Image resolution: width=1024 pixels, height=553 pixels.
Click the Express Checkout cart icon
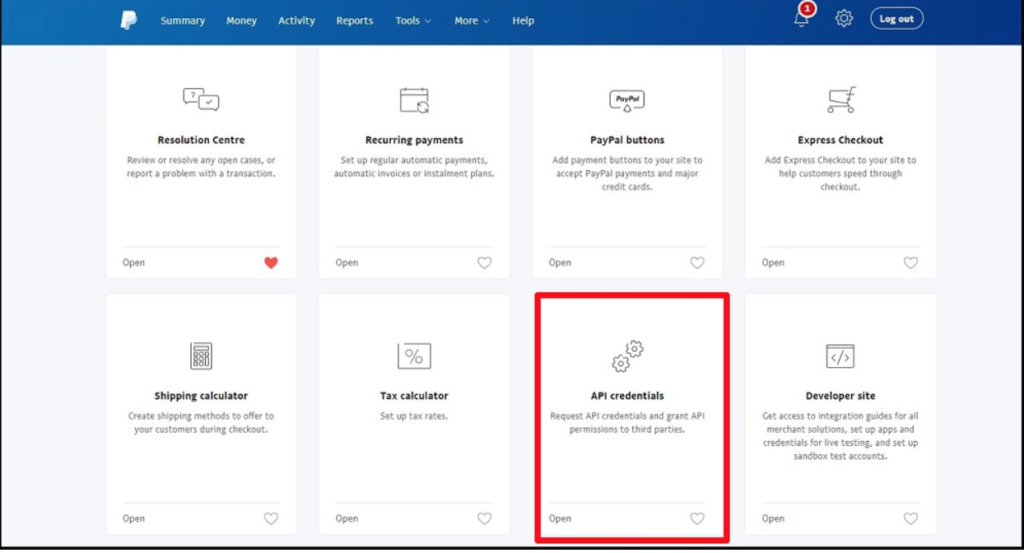coord(840,99)
